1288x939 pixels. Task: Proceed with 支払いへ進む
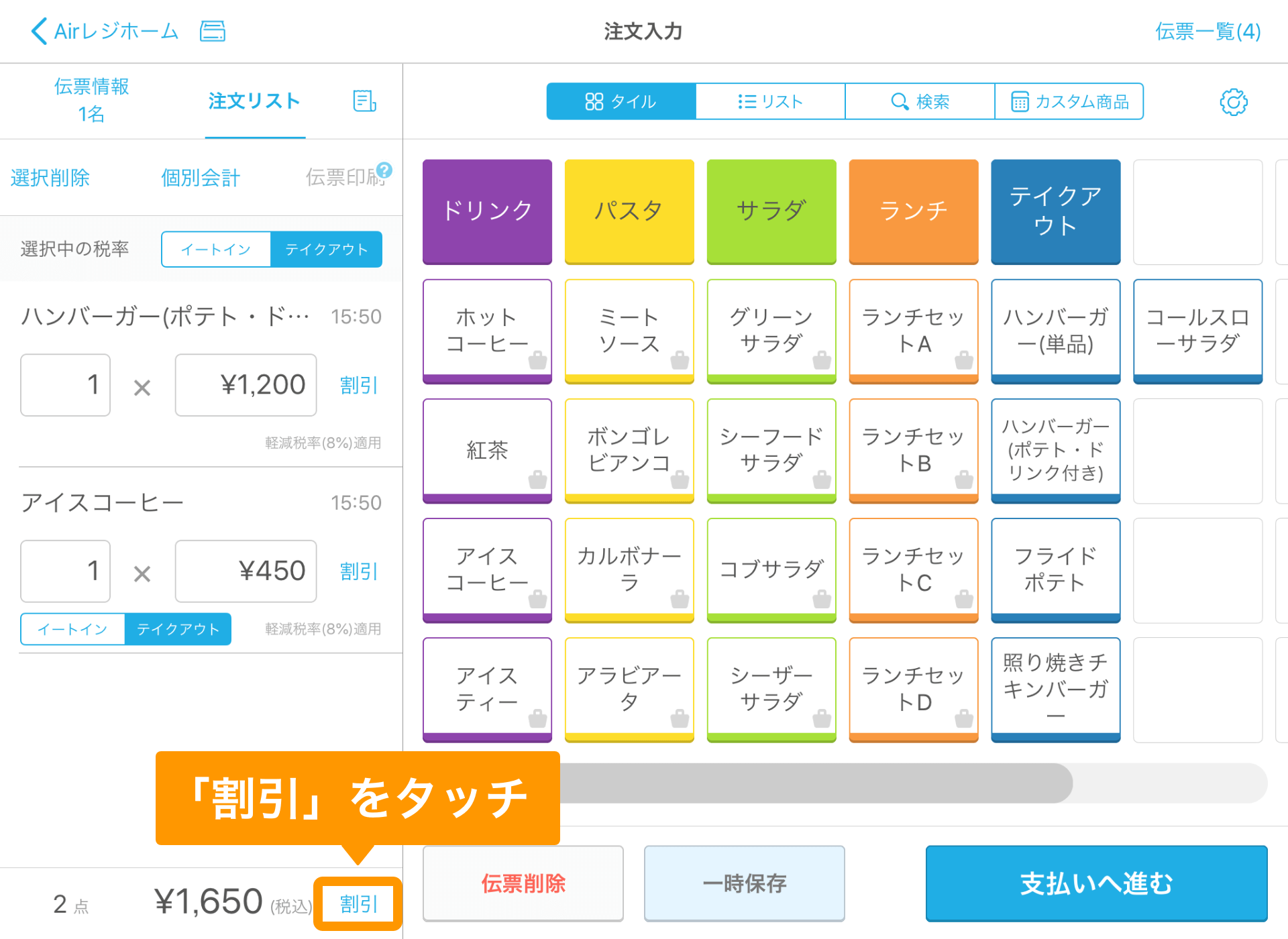[x=1097, y=883]
